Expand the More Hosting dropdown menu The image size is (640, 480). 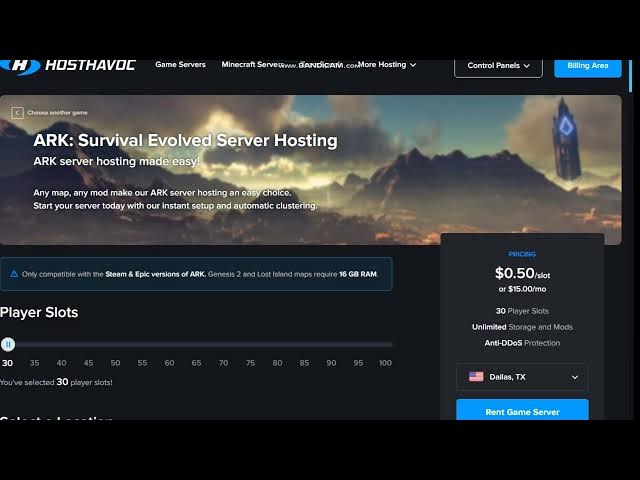(x=387, y=64)
